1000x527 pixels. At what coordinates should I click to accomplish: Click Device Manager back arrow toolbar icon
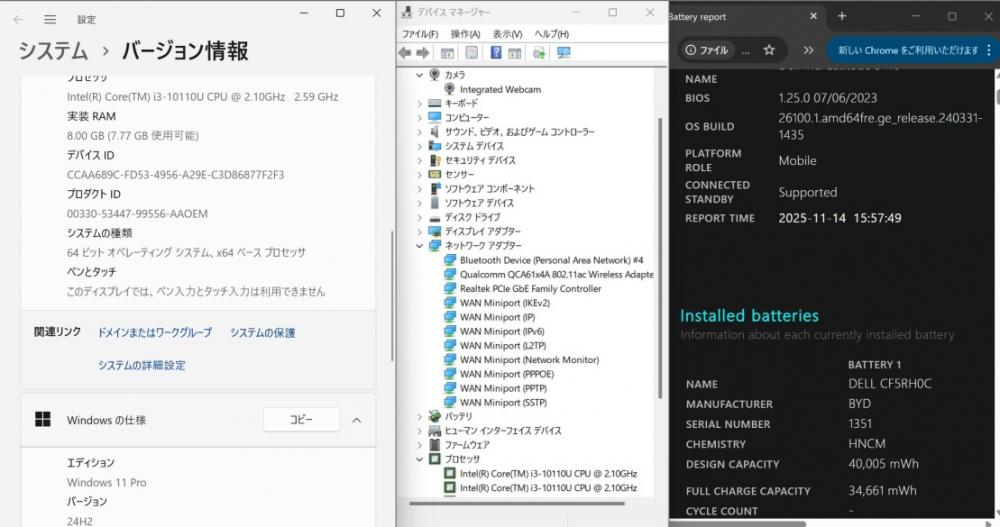click(x=405, y=53)
